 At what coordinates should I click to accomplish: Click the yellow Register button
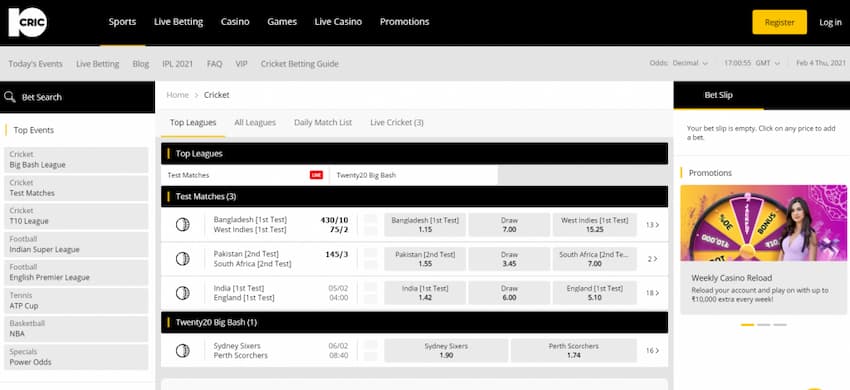[780, 22]
